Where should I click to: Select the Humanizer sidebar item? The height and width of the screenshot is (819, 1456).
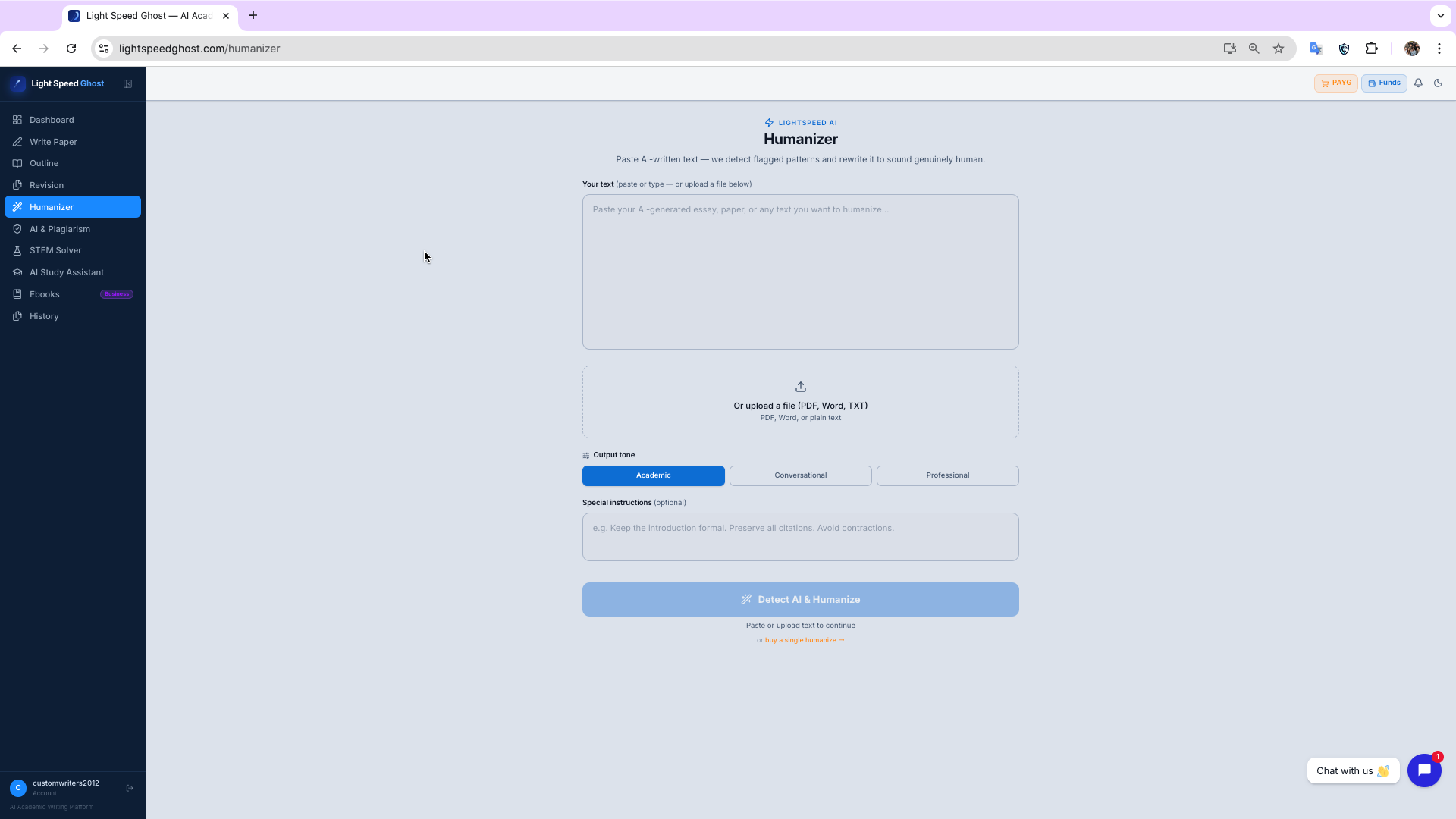tap(73, 207)
